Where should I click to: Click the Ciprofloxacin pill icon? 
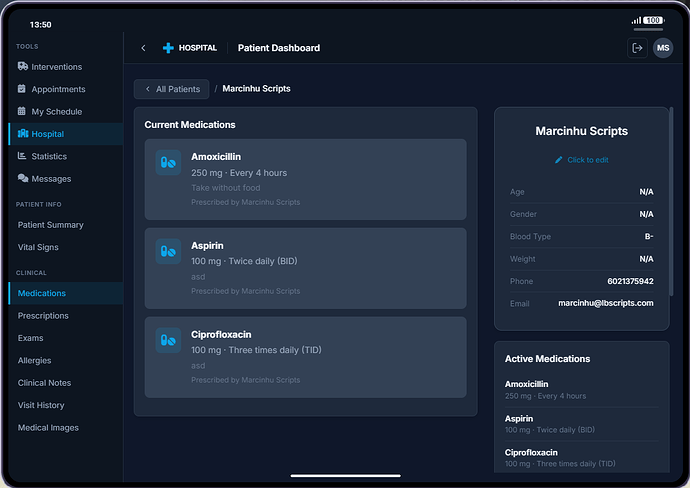[x=168, y=340]
